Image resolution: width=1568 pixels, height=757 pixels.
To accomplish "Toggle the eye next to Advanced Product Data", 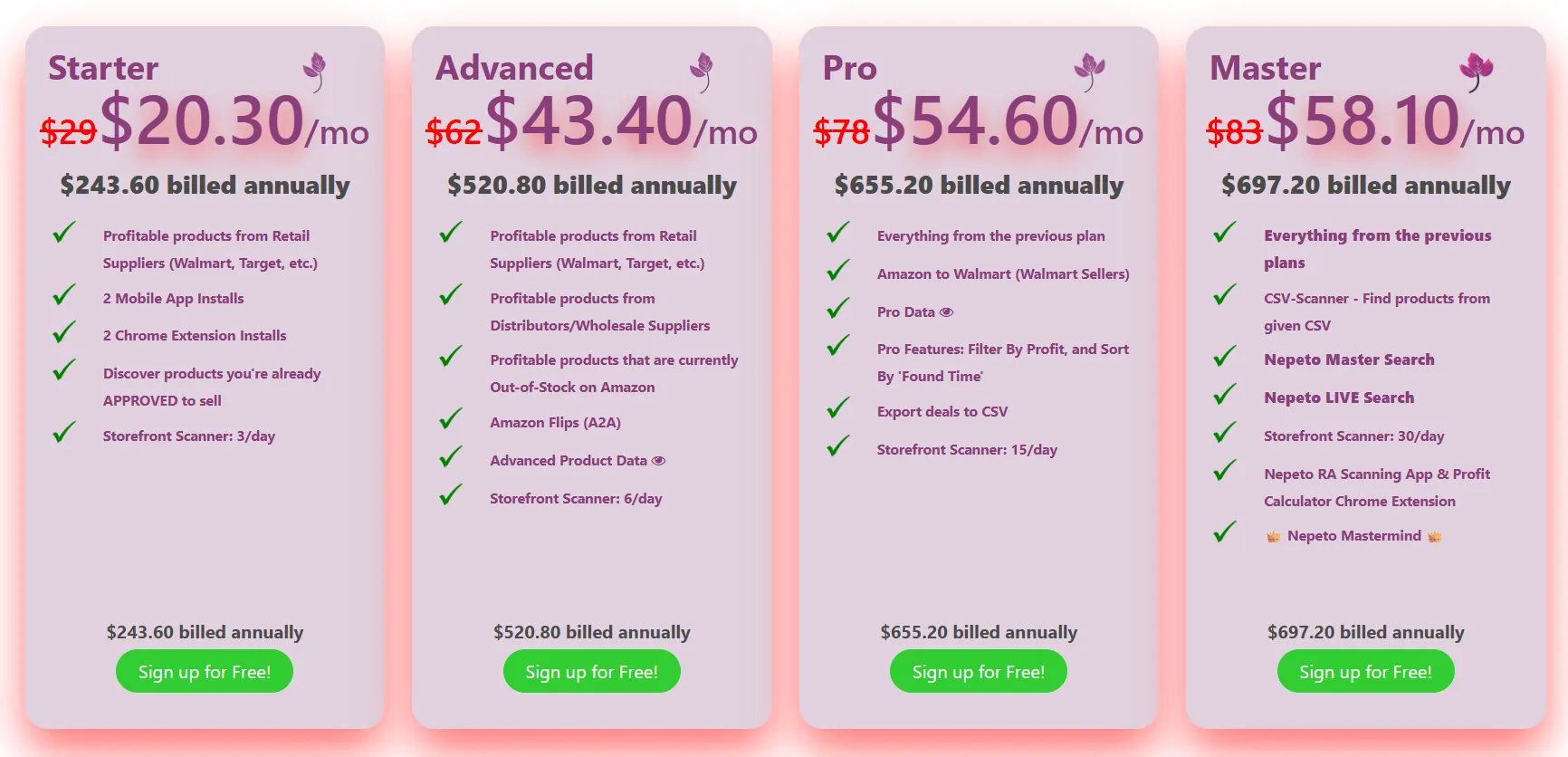I will point(659,460).
